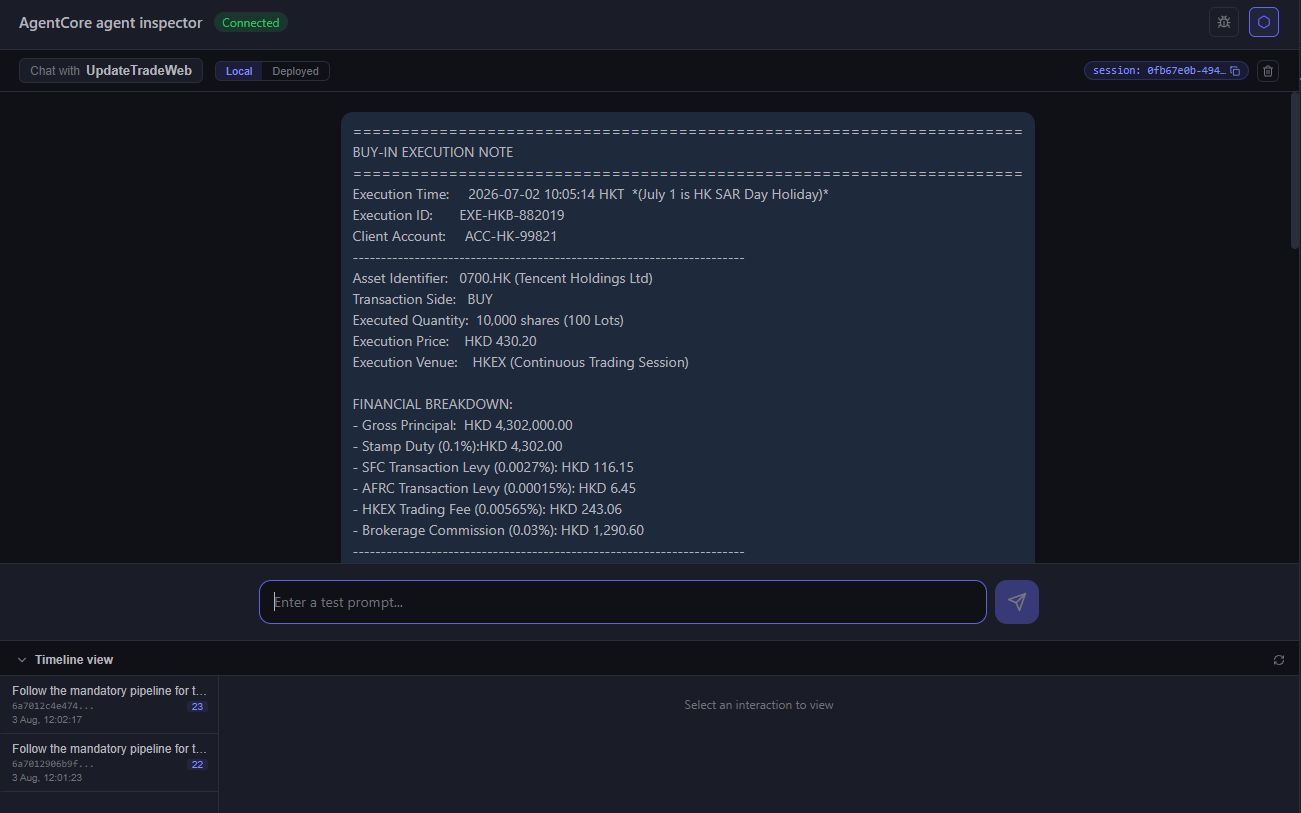Switch to Local mode
This screenshot has height=813, width=1301.
tap(239, 71)
